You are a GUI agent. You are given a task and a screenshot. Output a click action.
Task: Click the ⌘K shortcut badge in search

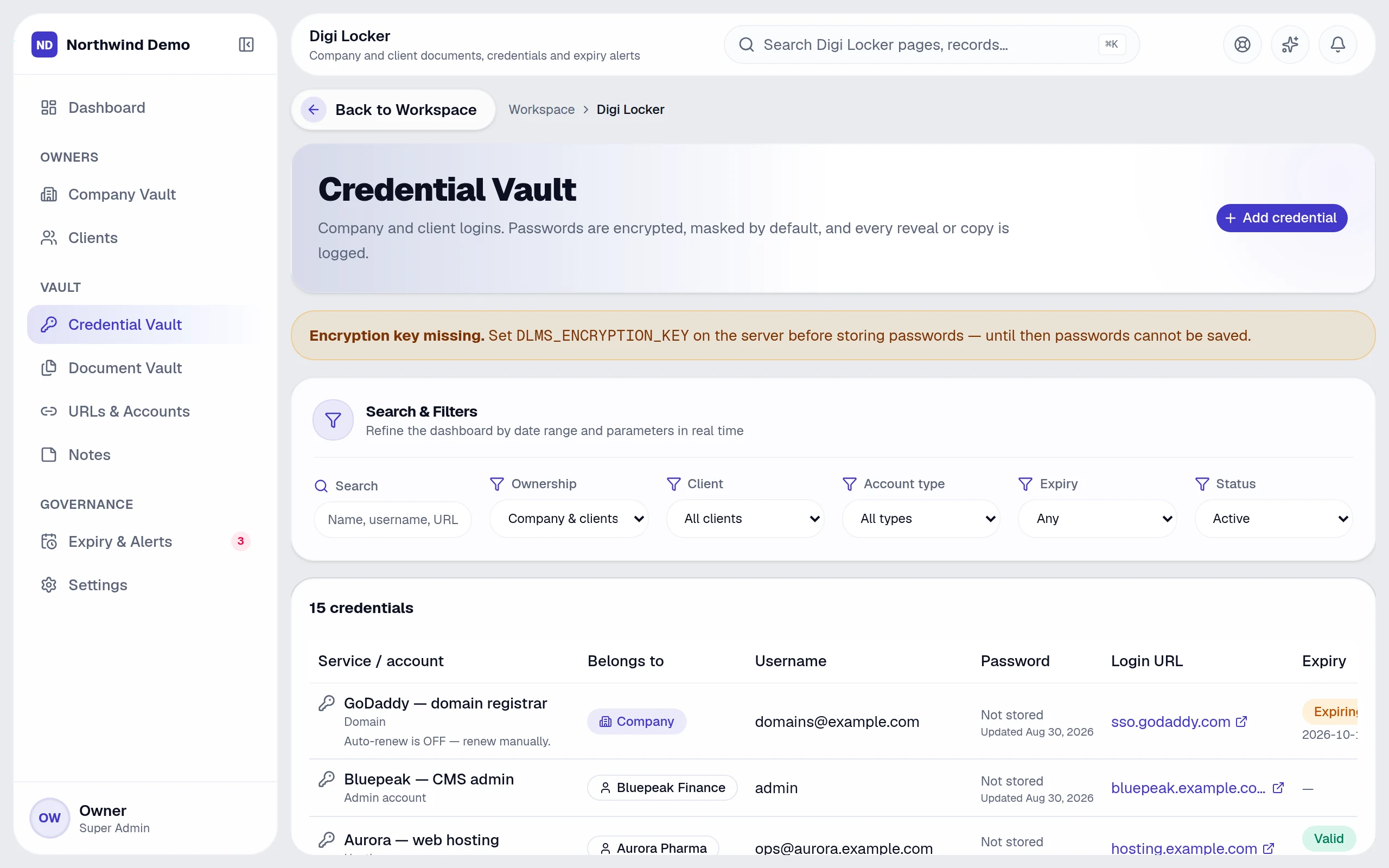[1111, 44]
